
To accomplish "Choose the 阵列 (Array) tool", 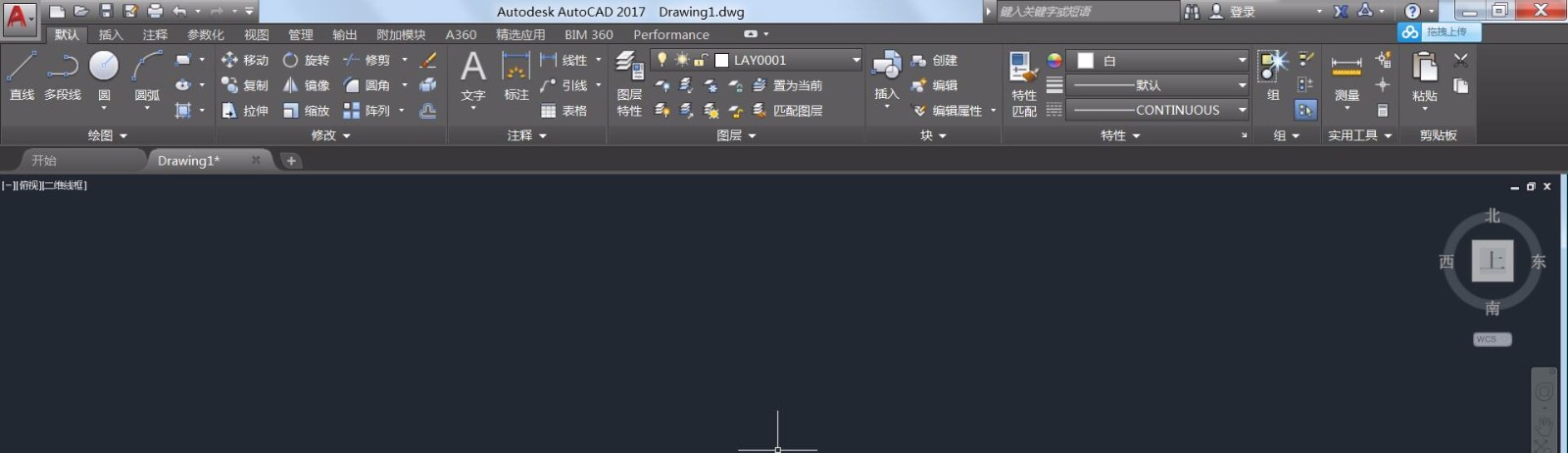I will (x=367, y=111).
